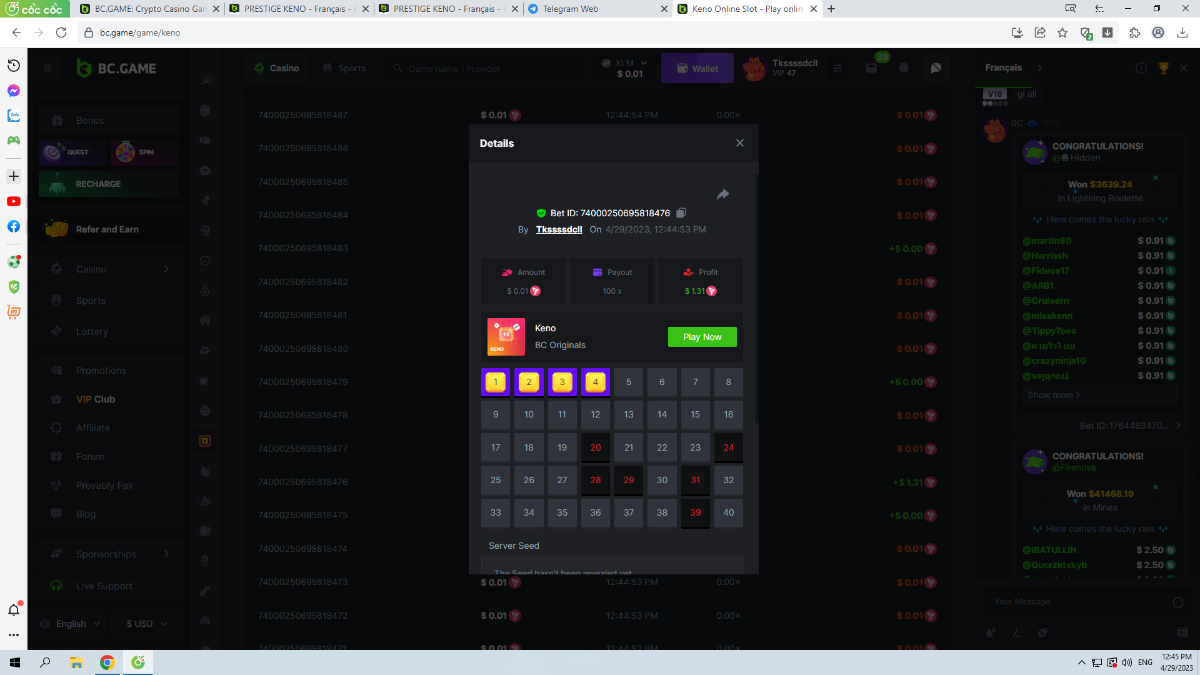Open YouTube from the browser sidebar
Image resolution: width=1200 pixels, height=675 pixels.
(x=14, y=201)
